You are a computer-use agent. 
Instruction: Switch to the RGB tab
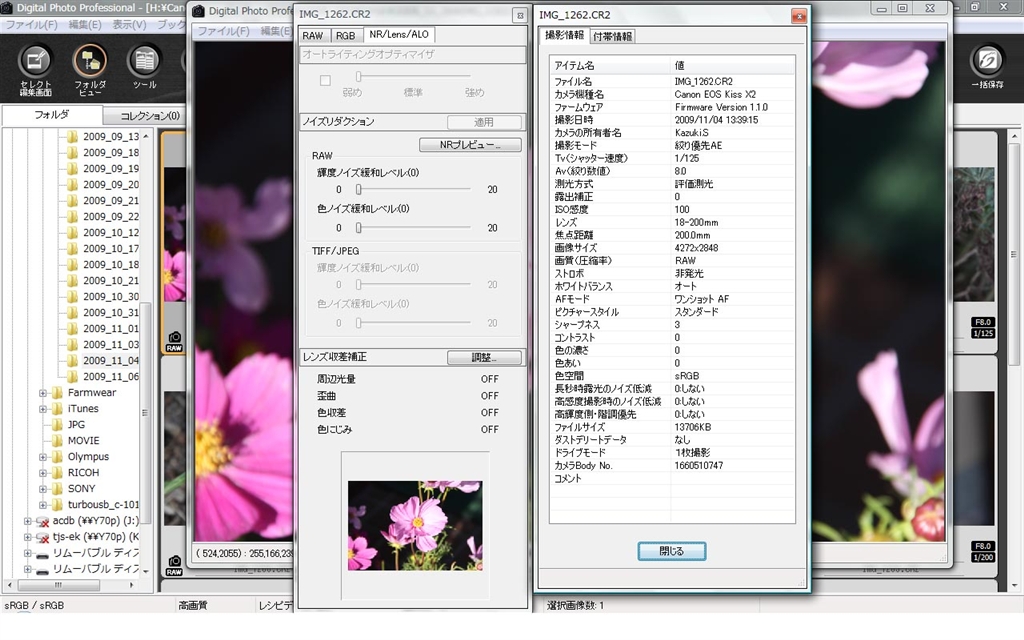[x=345, y=36]
